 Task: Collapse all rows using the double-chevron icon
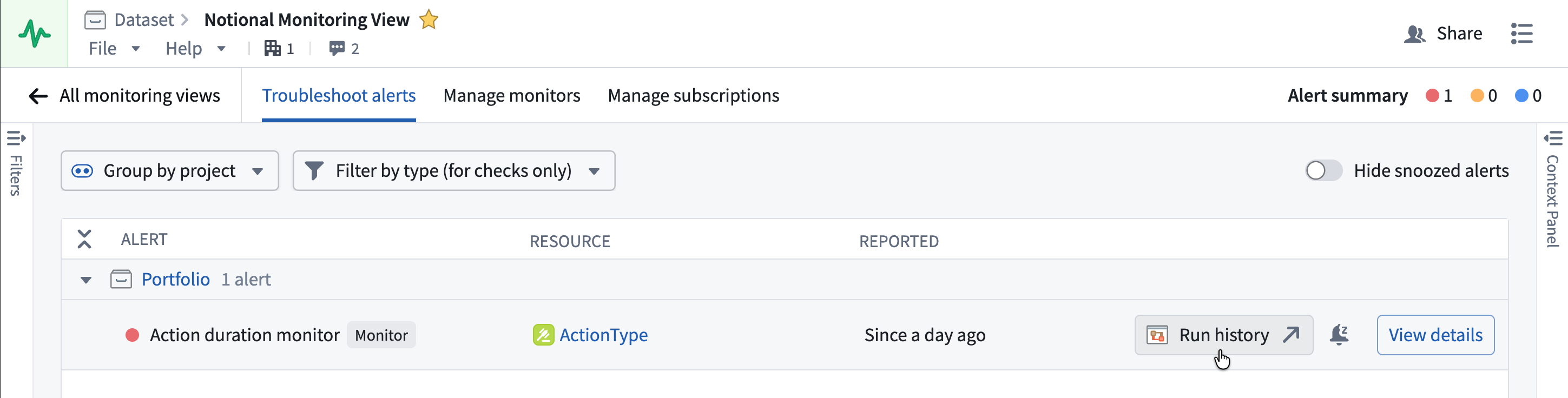click(x=84, y=239)
